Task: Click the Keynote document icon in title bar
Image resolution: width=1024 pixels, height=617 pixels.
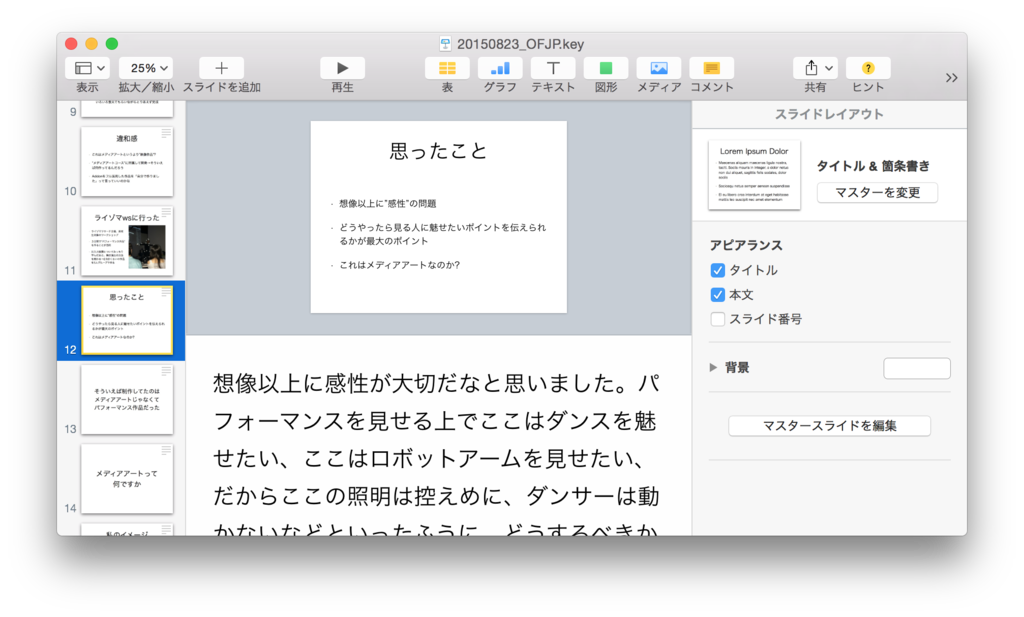Action: [x=445, y=44]
